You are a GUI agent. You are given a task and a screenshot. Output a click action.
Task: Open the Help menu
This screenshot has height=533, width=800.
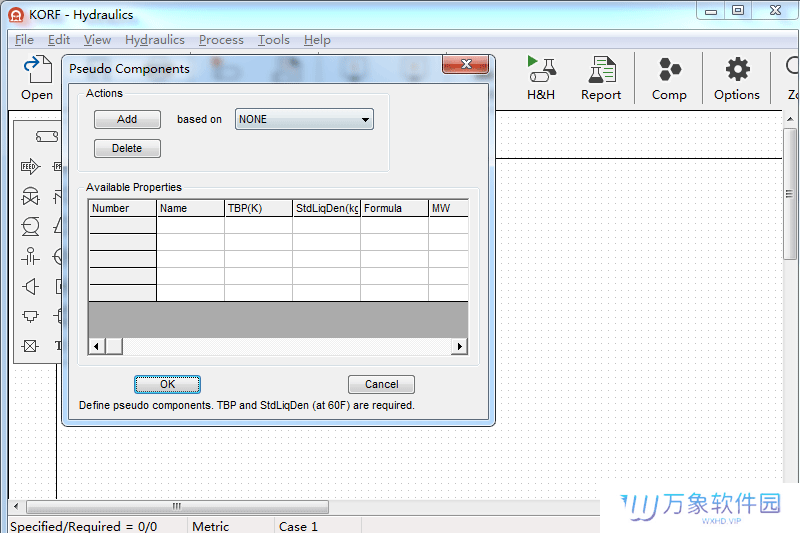coord(317,40)
